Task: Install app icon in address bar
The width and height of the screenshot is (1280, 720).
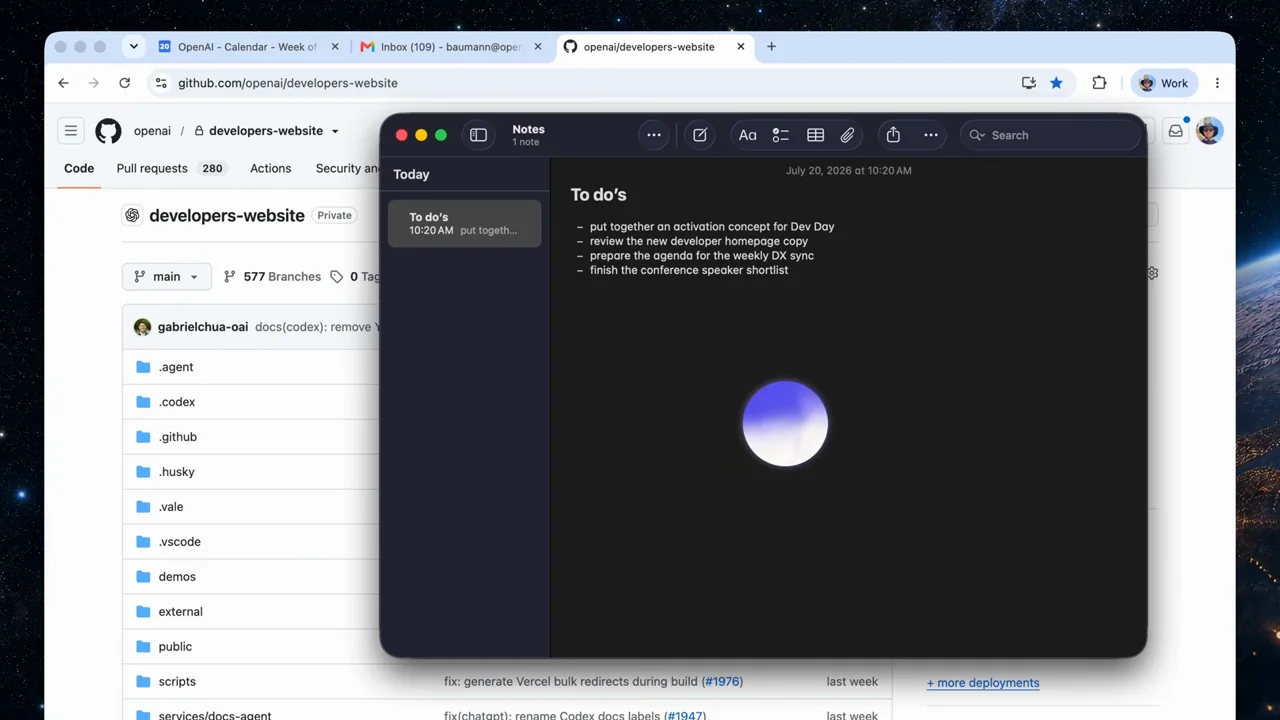Action: tap(1028, 83)
